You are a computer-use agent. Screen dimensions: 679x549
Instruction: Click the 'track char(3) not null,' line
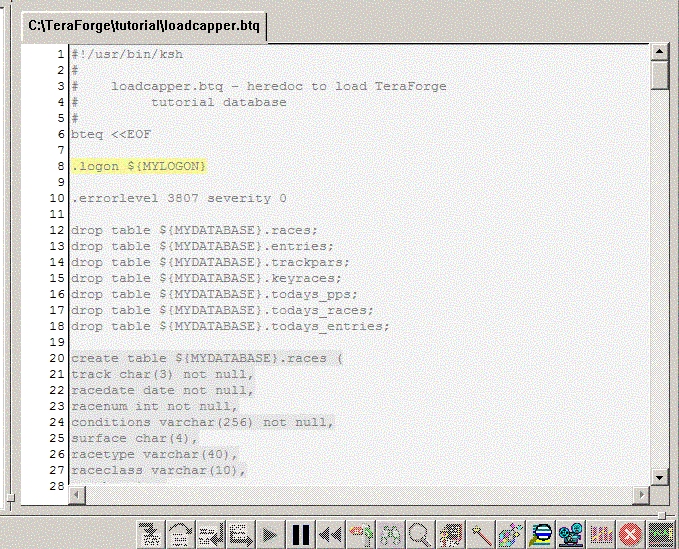coord(162,375)
